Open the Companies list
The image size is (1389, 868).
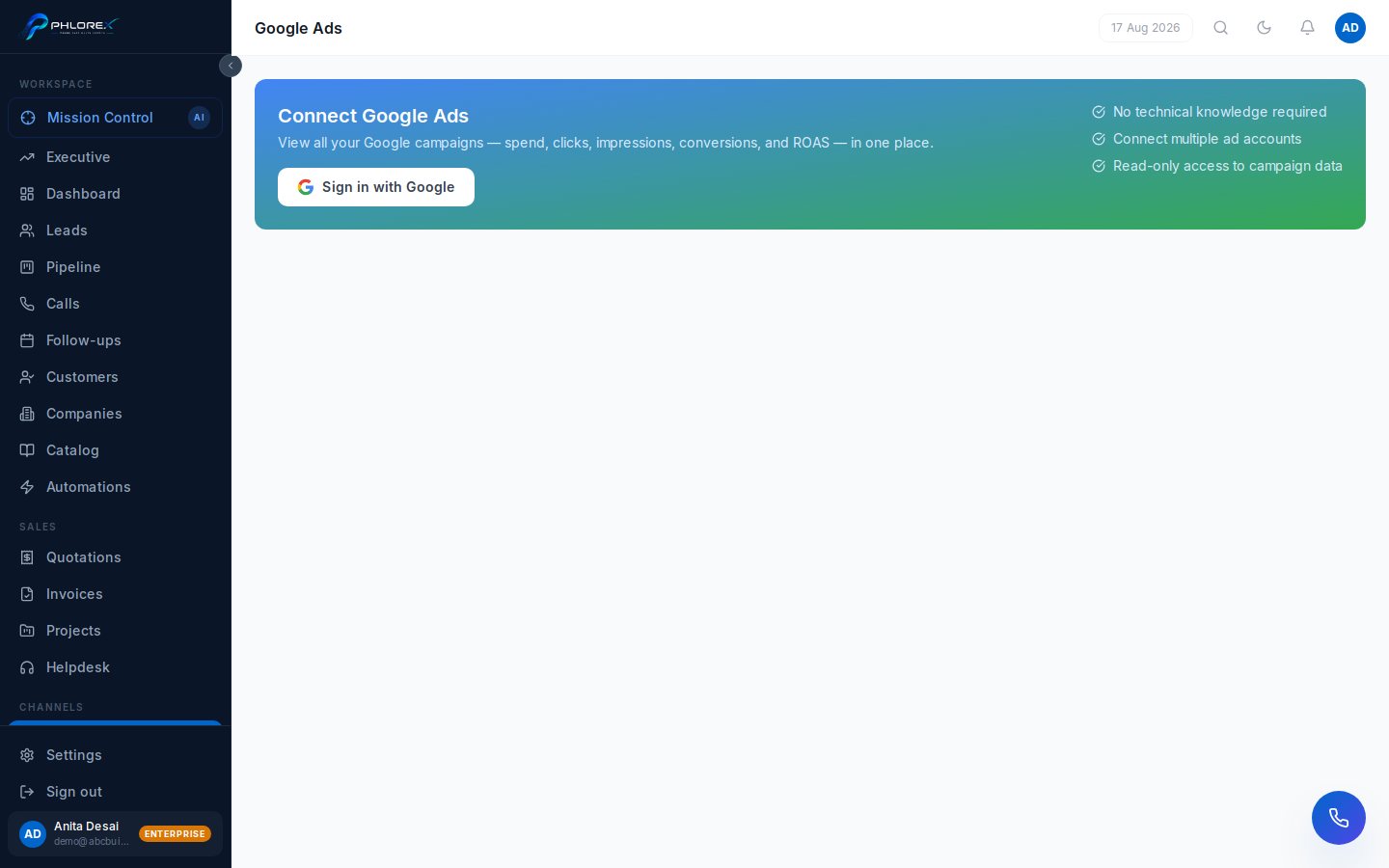point(115,414)
